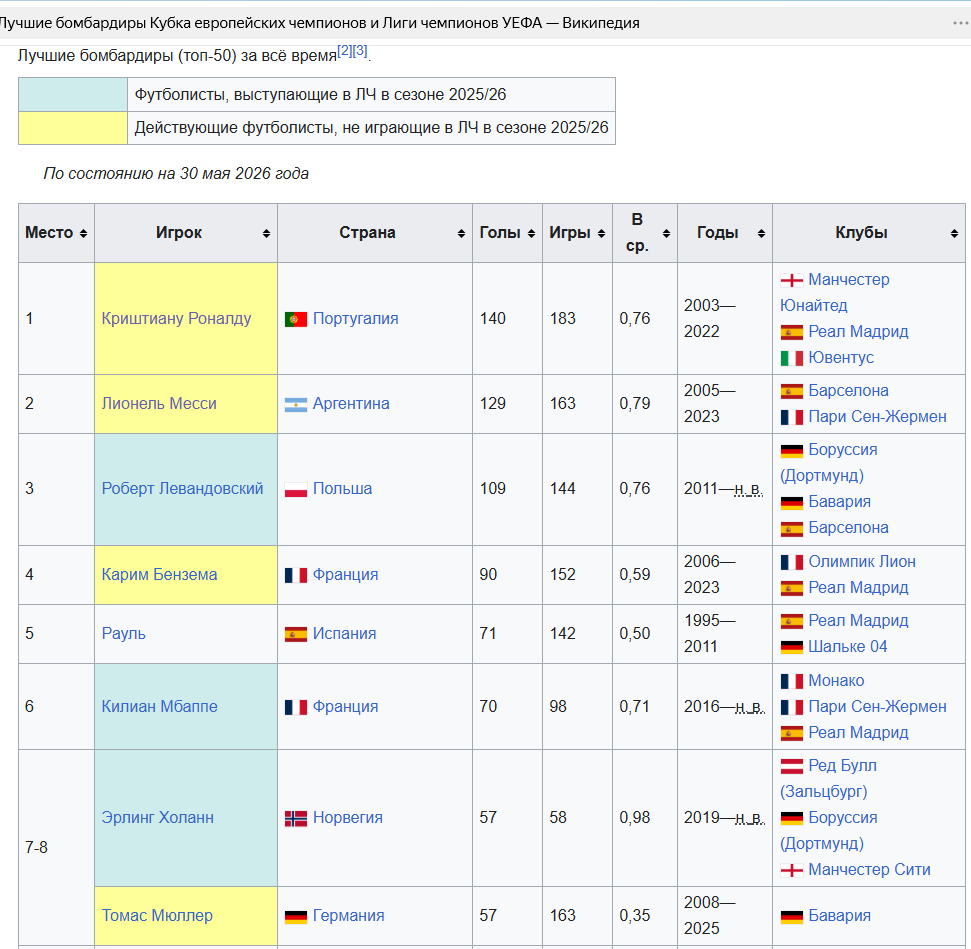Open Манчестер Сити club link
The height and width of the screenshot is (949, 971).
point(869,869)
